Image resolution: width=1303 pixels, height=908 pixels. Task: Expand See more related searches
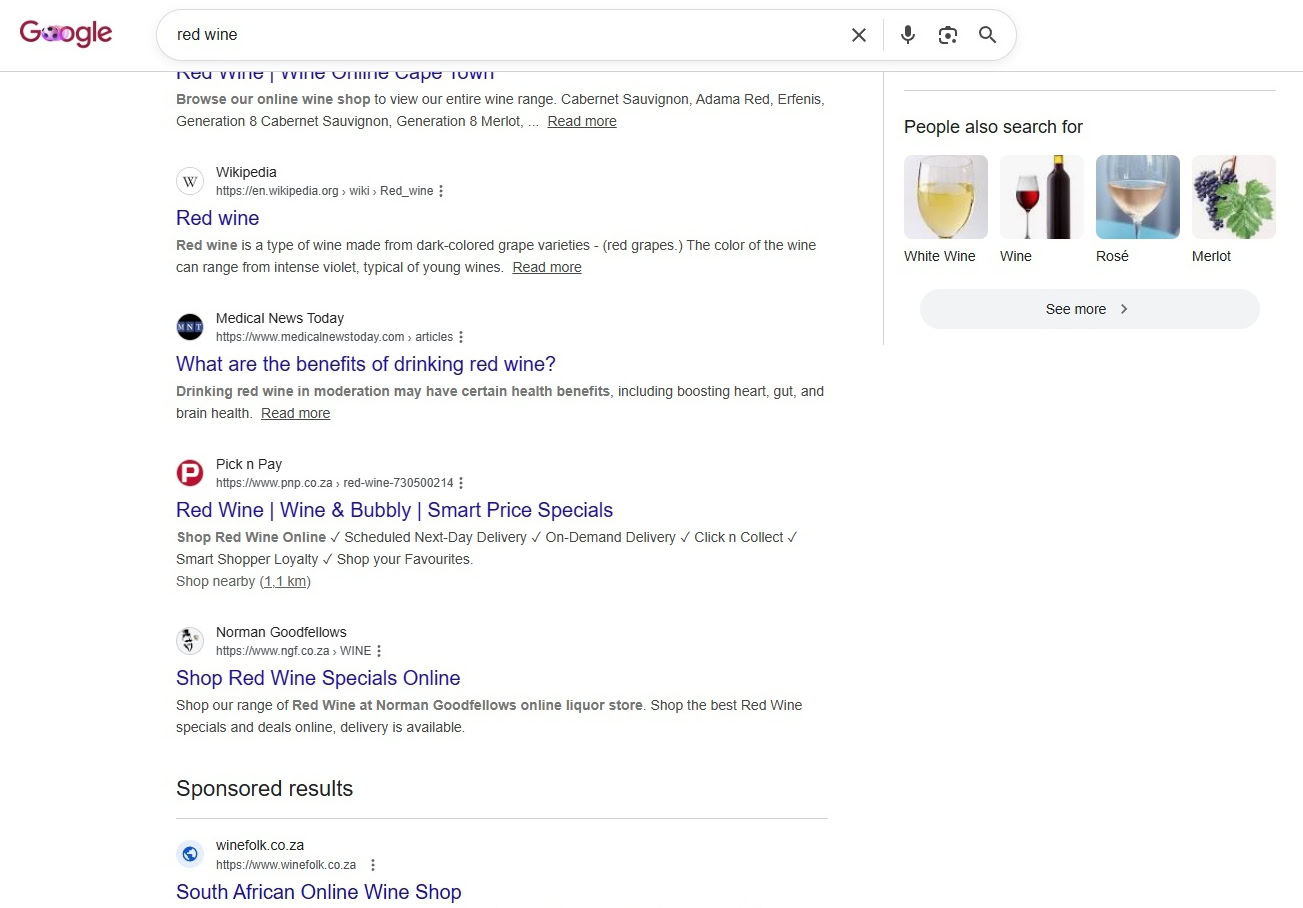click(1090, 309)
